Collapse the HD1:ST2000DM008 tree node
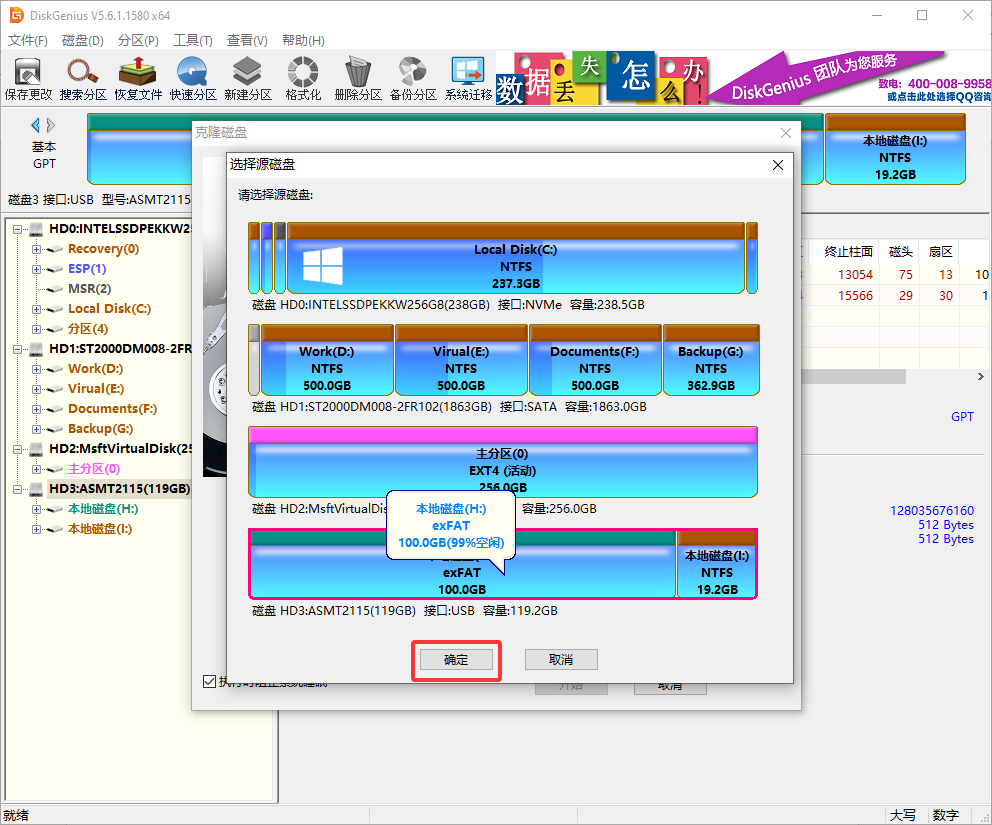The height and width of the screenshot is (825, 992). tap(18, 349)
